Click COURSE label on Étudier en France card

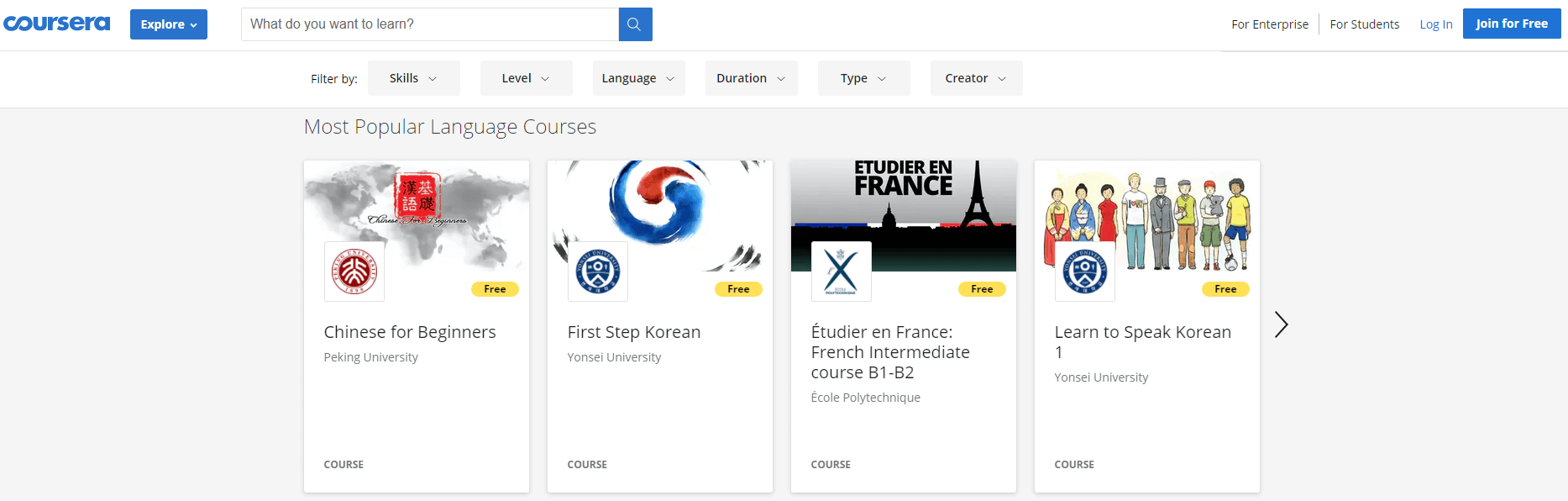(x=831, y=465)
